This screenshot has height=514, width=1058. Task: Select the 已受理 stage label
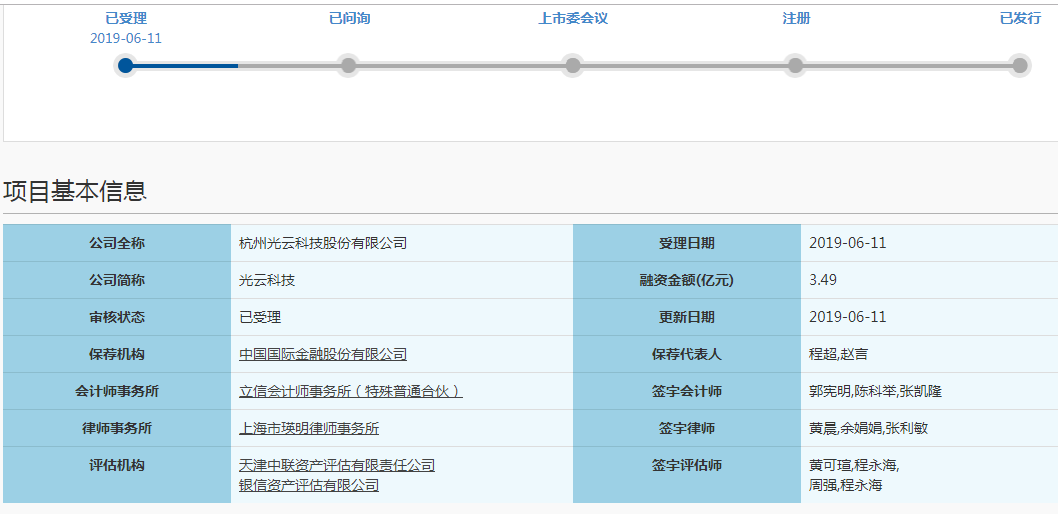tap(126, 18)
